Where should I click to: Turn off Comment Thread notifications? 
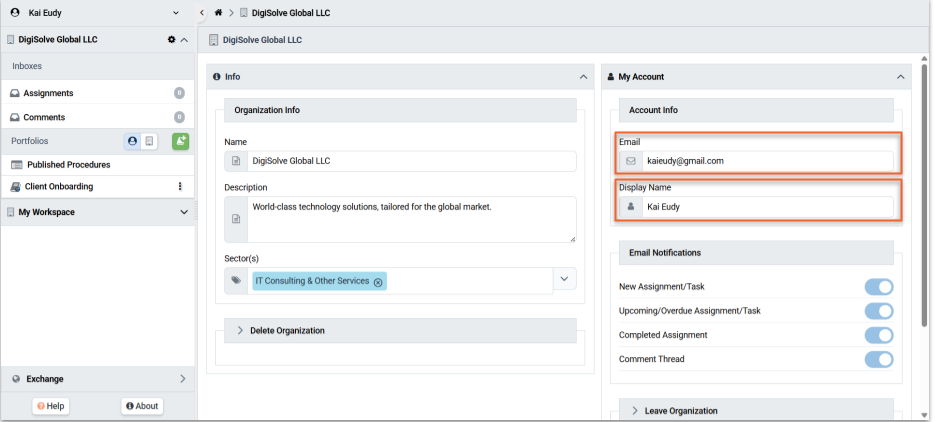878,359
